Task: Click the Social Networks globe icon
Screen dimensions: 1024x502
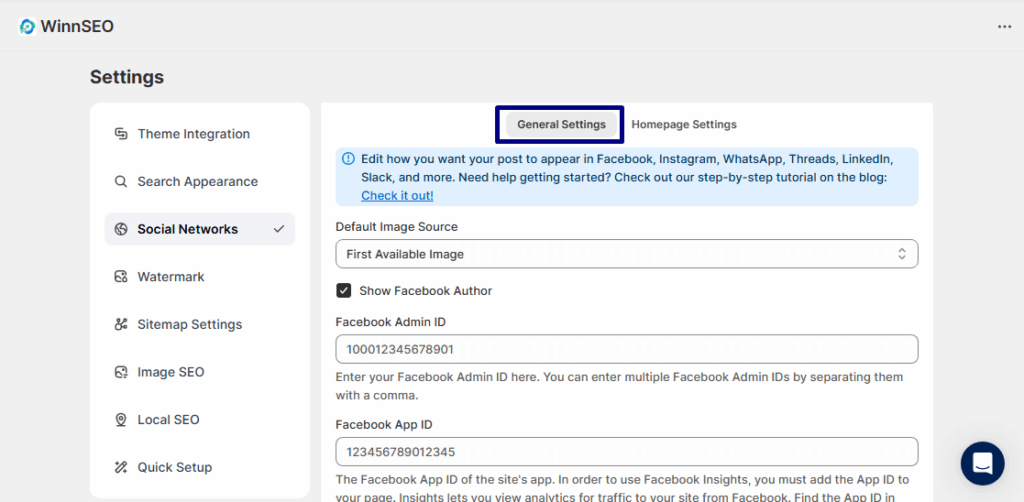Action: [x=121, y=229]
